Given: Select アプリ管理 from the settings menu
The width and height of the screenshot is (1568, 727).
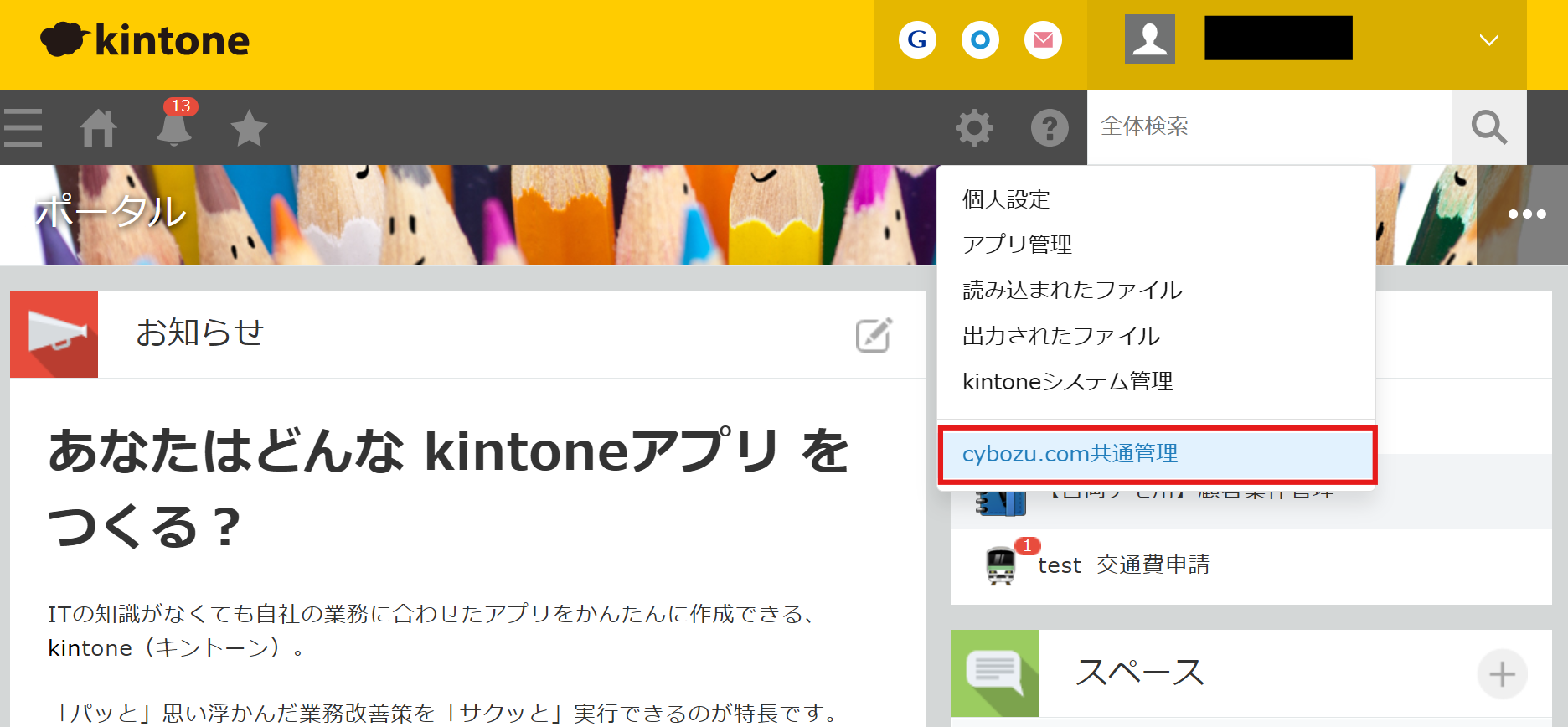Looking at the screenshot, I should click(x=1156, y=245).
